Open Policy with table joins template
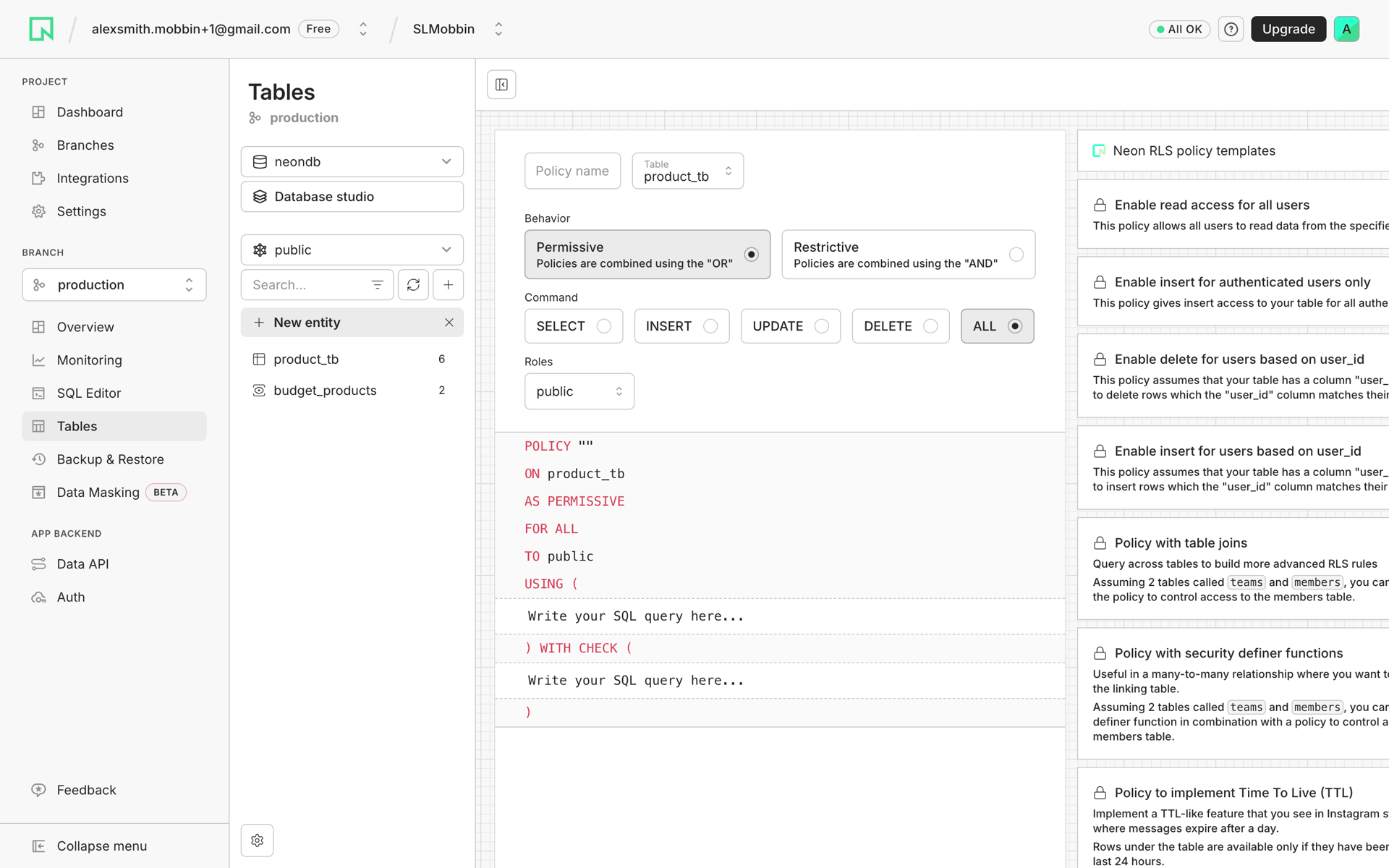The height and width of the screenshot is (868, 1389). click(x=1233, y=569)
